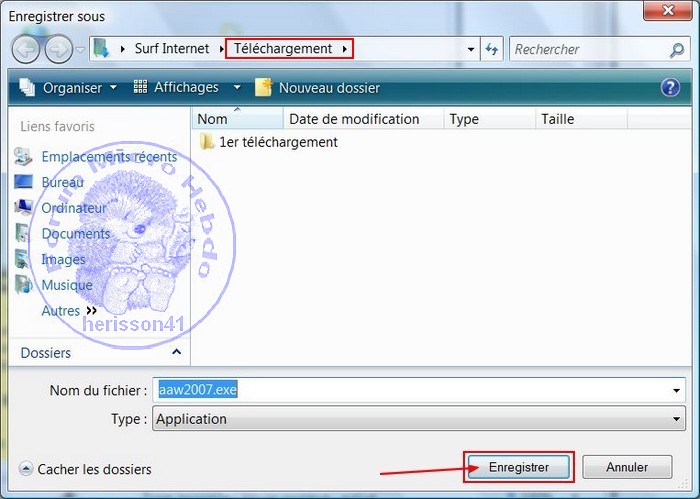The image size is (700, 499).
Task: Open the file name history dropdown
Action: coord(677,391)
